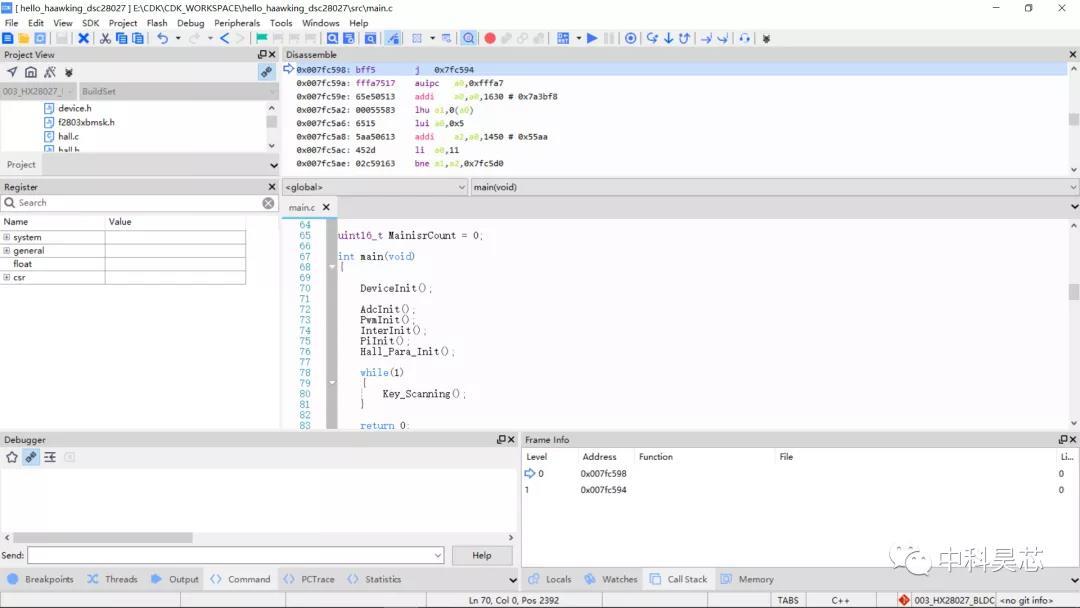Switch to Output tab

coord(175,580)
